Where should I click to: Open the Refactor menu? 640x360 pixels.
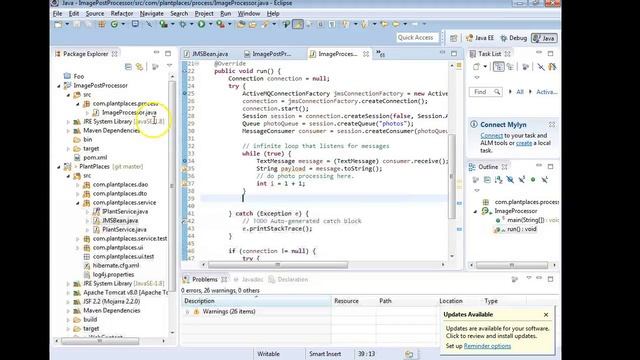(122, 13)
